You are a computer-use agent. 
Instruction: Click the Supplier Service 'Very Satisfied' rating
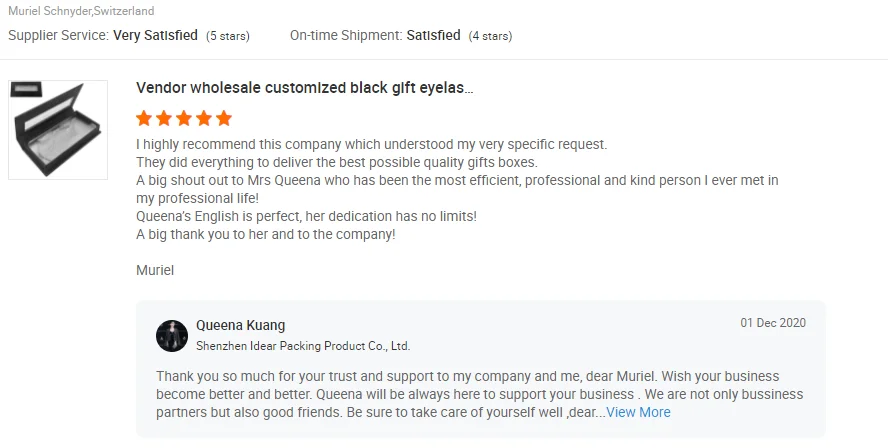pyautogui.click(x=155, y=35)
